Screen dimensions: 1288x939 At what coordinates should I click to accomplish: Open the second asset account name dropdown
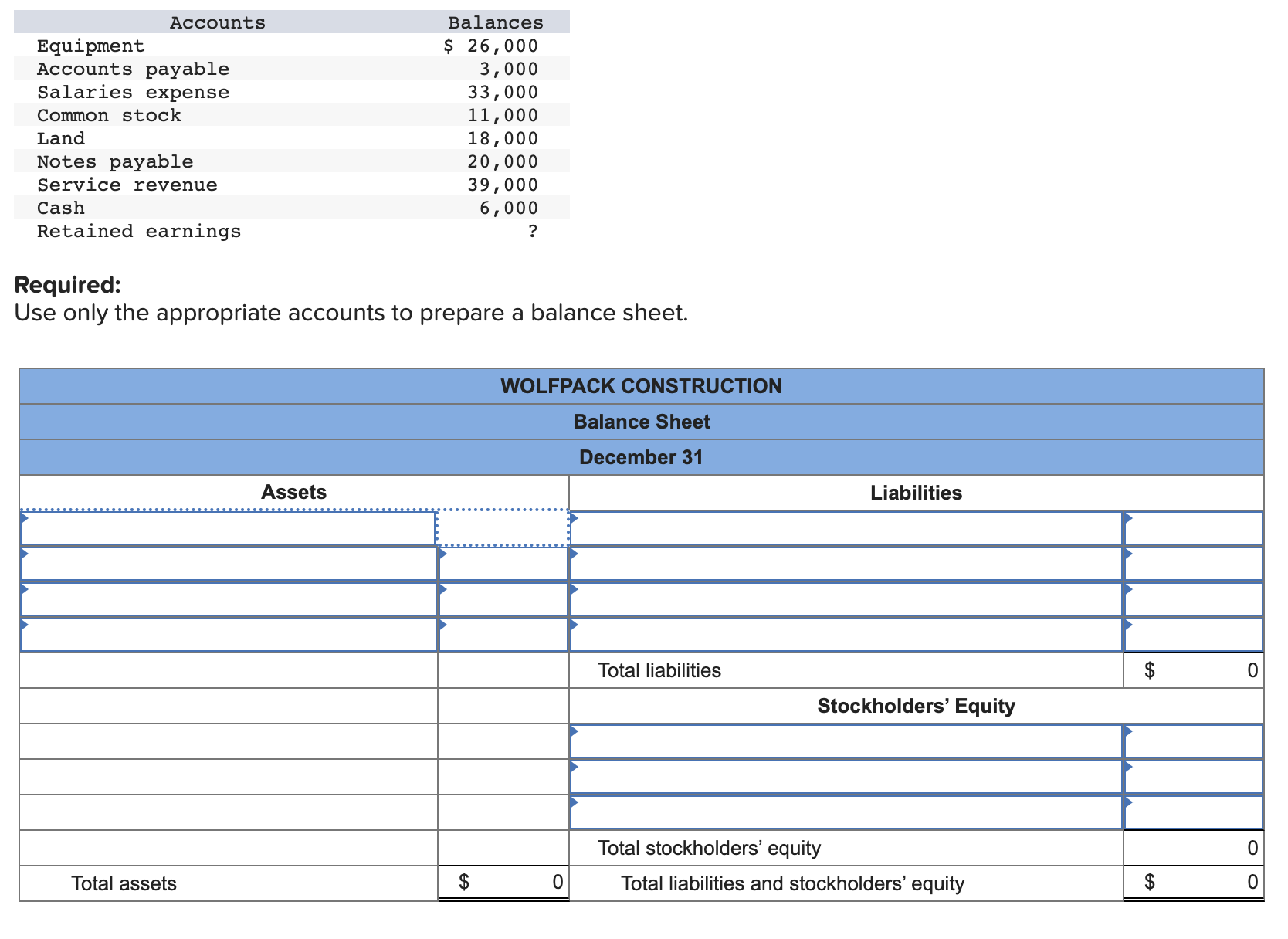tap(228, 564)
